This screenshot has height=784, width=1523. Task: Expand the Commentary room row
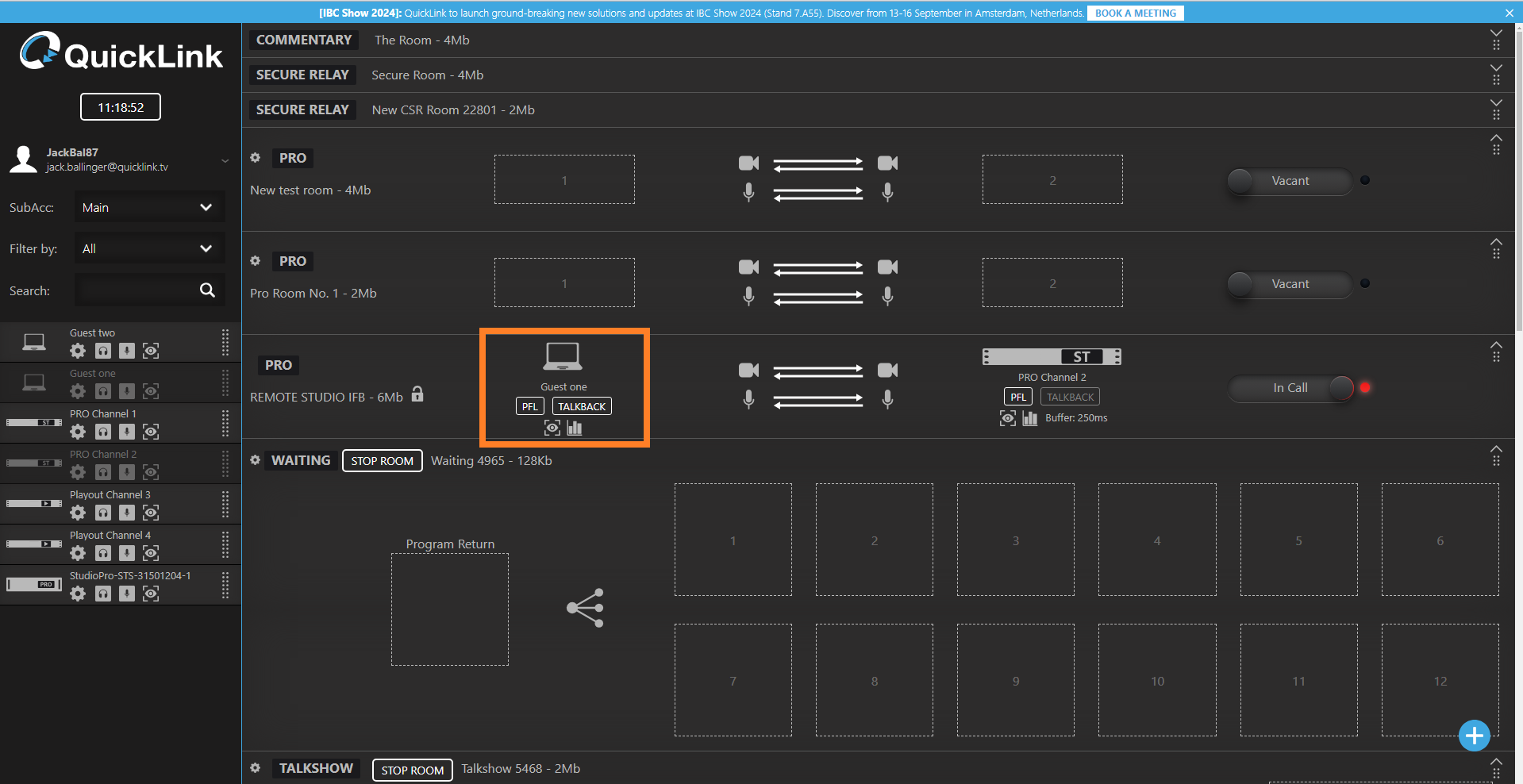click(x=1496, y=35)
